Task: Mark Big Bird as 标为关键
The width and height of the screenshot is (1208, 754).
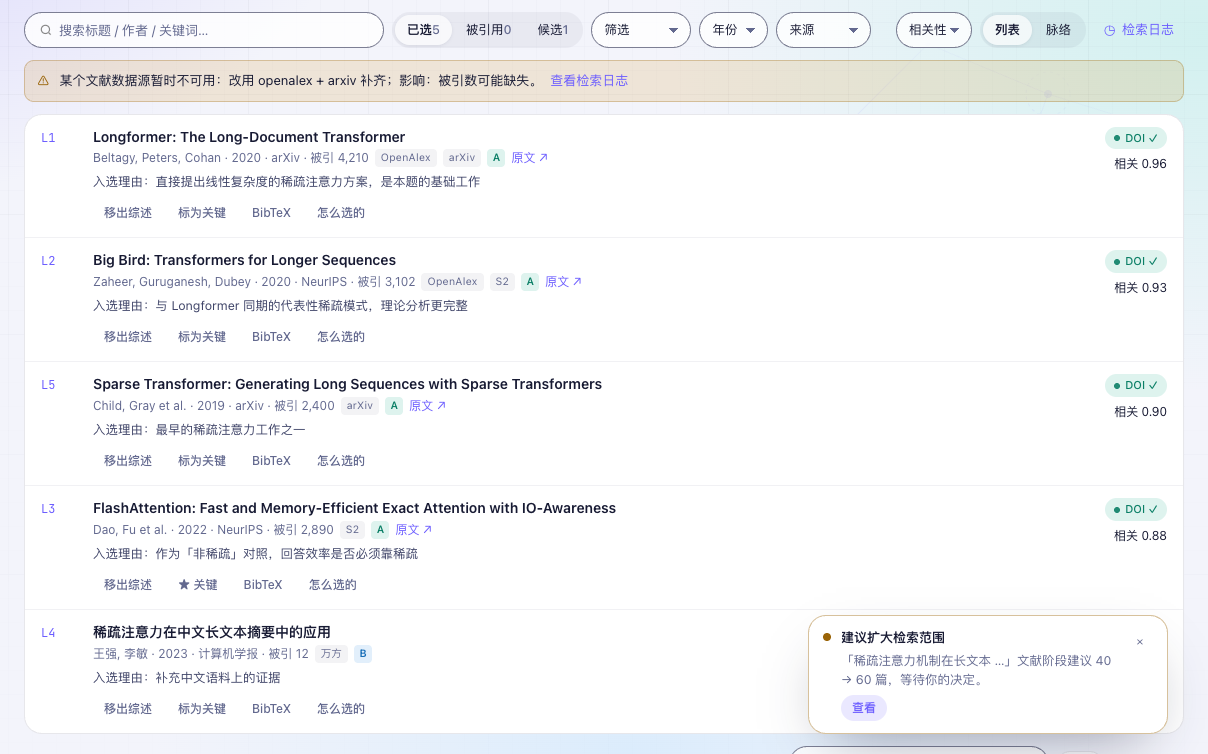Action: pyautogui.click(x=202, y=337)
